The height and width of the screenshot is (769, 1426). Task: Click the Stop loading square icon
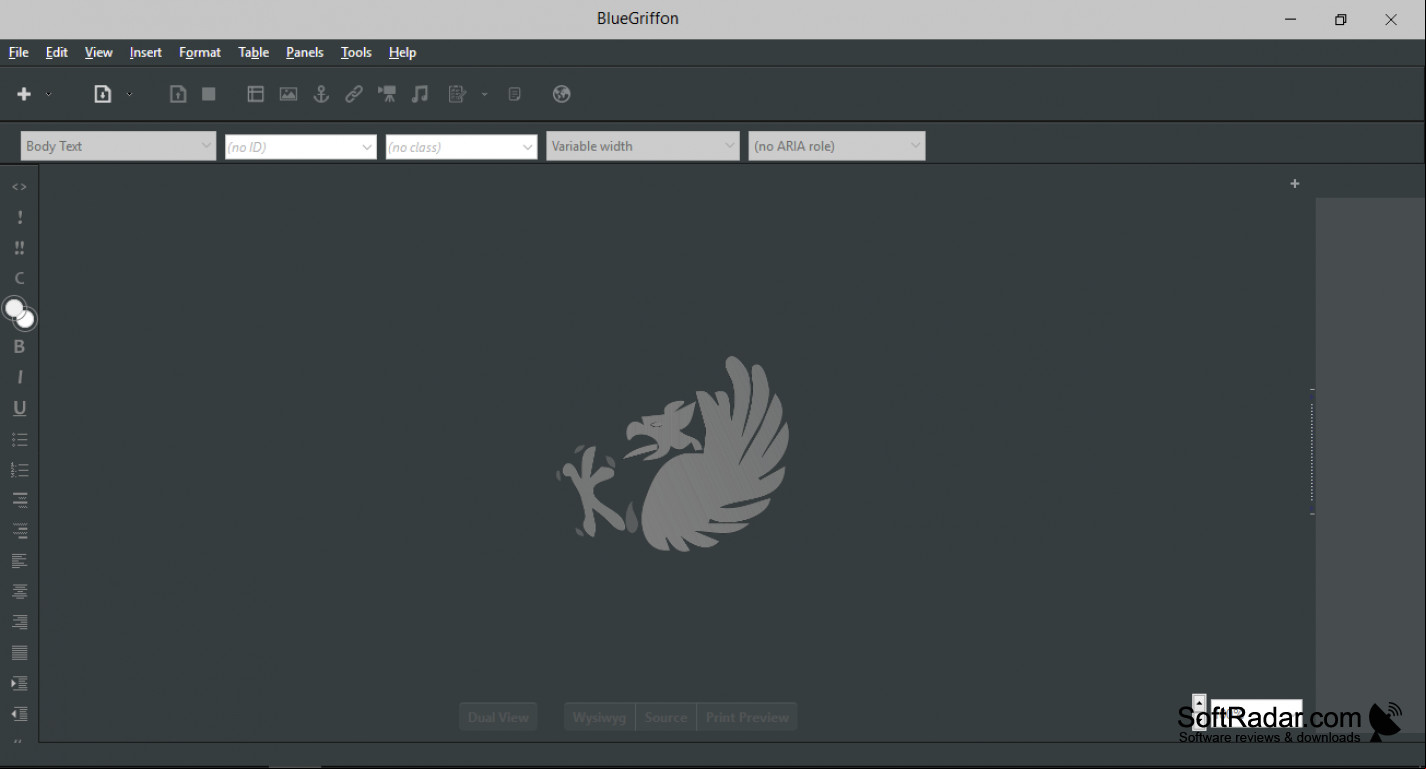[x=209, y=94]
